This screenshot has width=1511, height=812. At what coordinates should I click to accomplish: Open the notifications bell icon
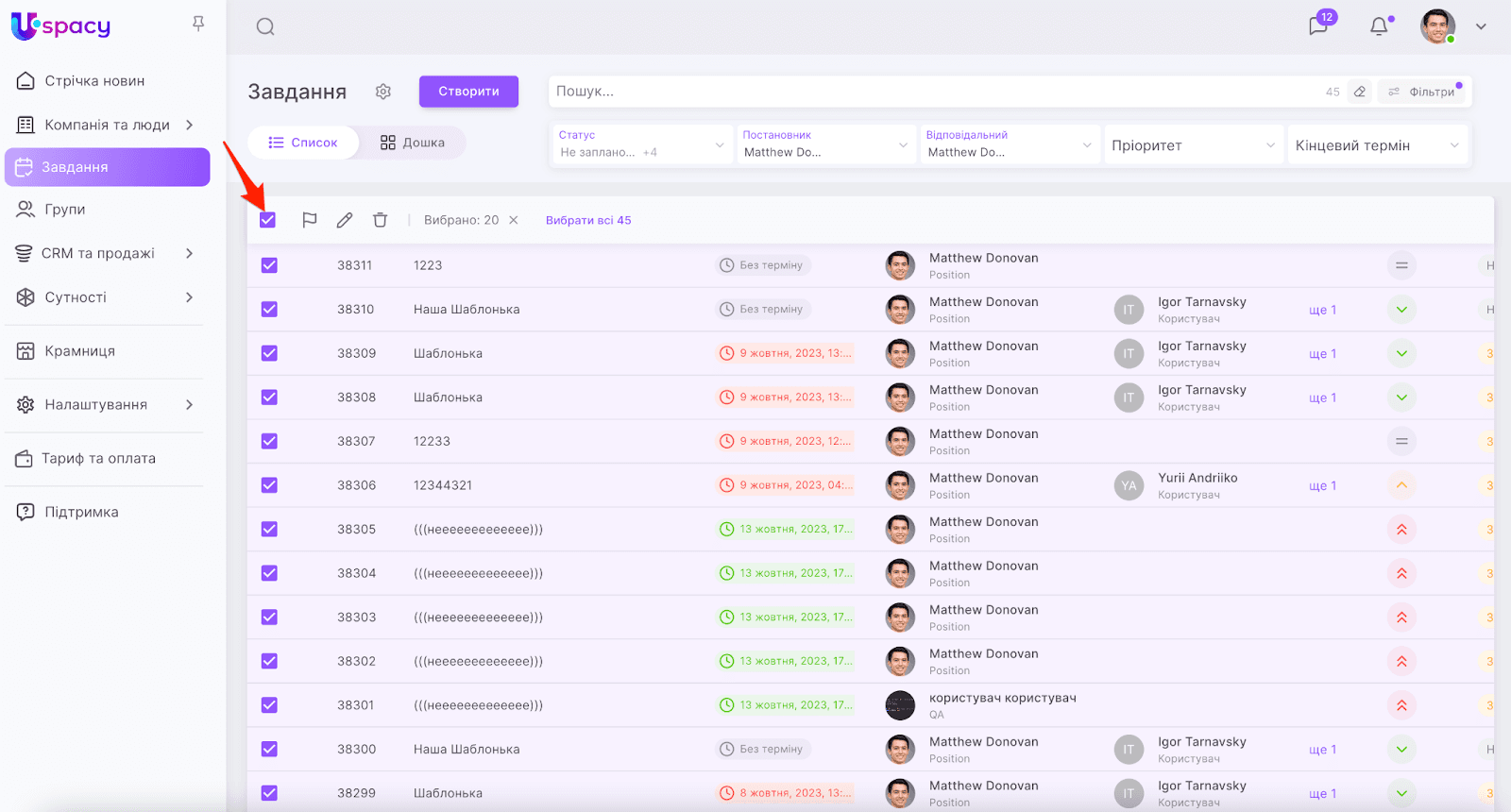1379,26
